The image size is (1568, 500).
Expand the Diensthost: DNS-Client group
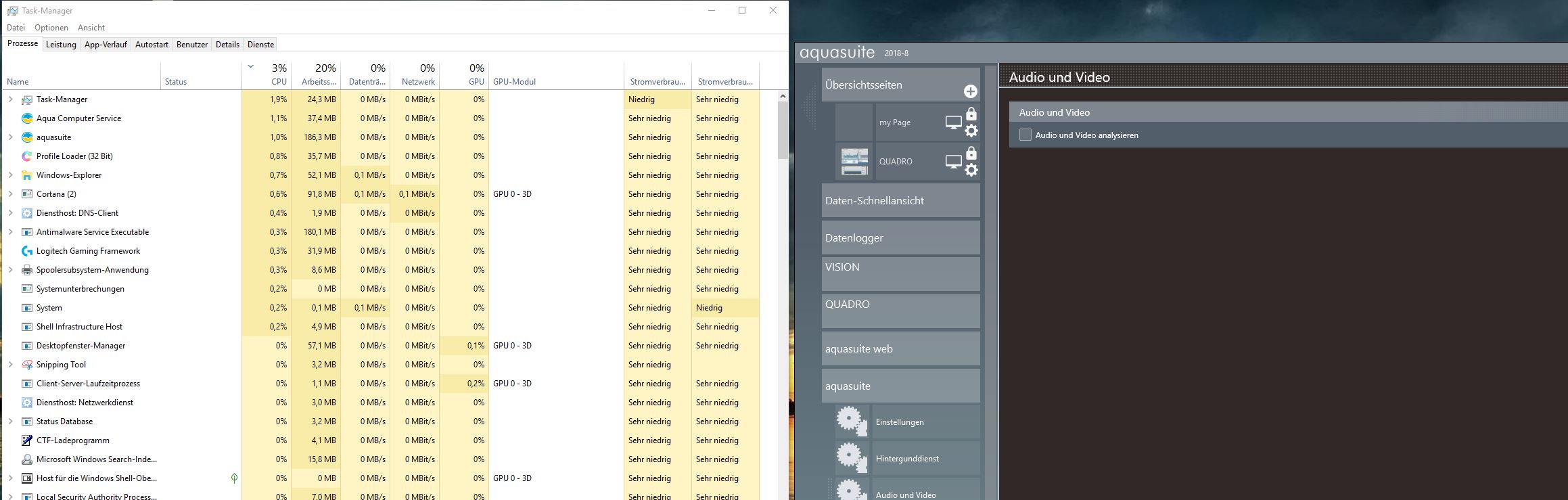pyautogui.click(x=11, y=213)
